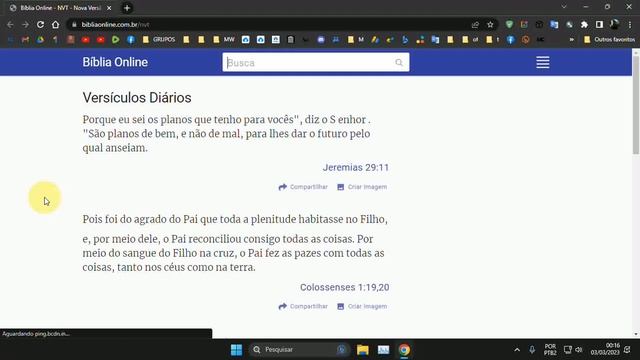Go back with the browser back arrow

11,24
